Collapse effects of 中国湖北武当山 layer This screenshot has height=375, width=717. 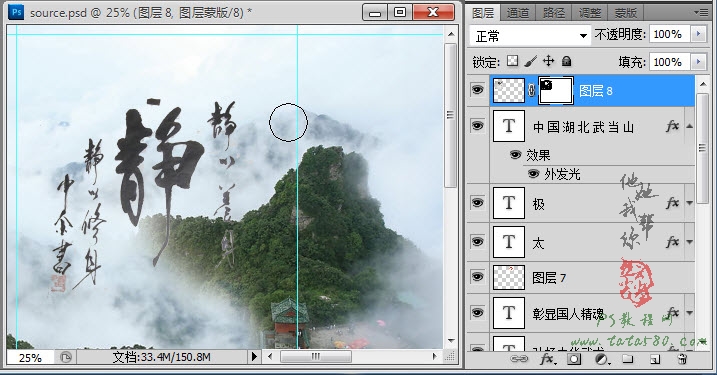point(689,126)
